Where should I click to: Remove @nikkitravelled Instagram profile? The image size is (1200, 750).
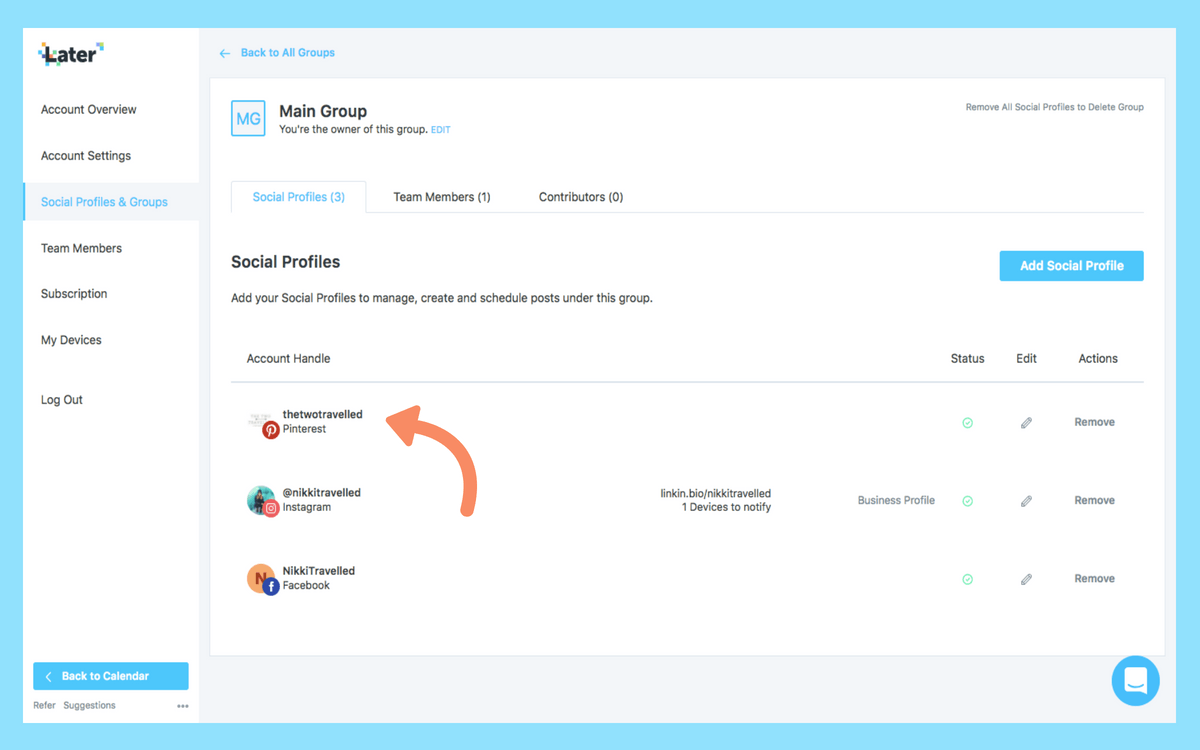1094,500
